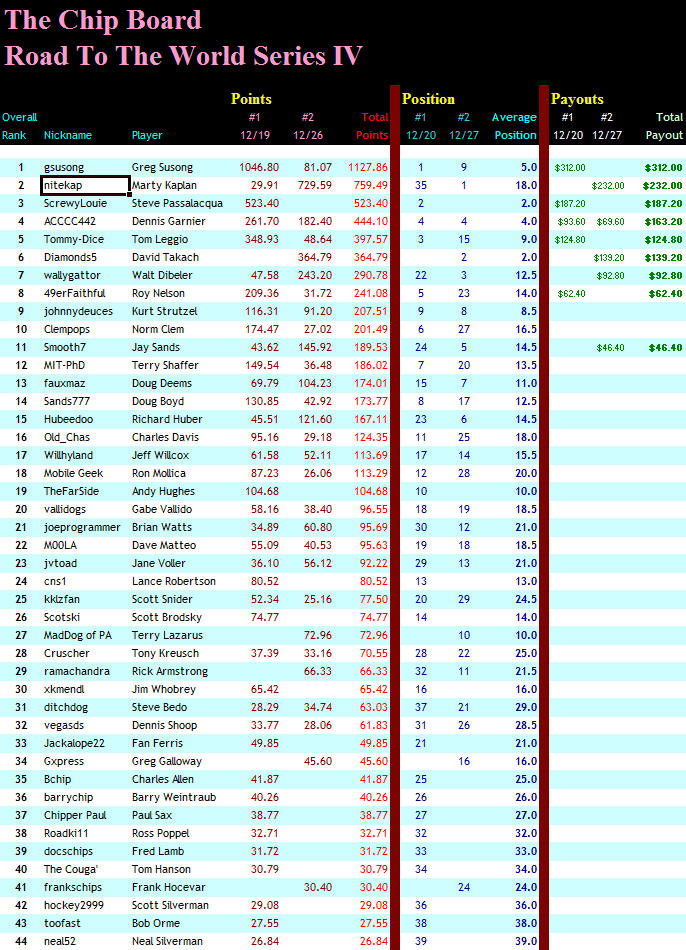Select the Overall Rank header
Viewport: 686px width, 950px height.
(x=19, y=126)
